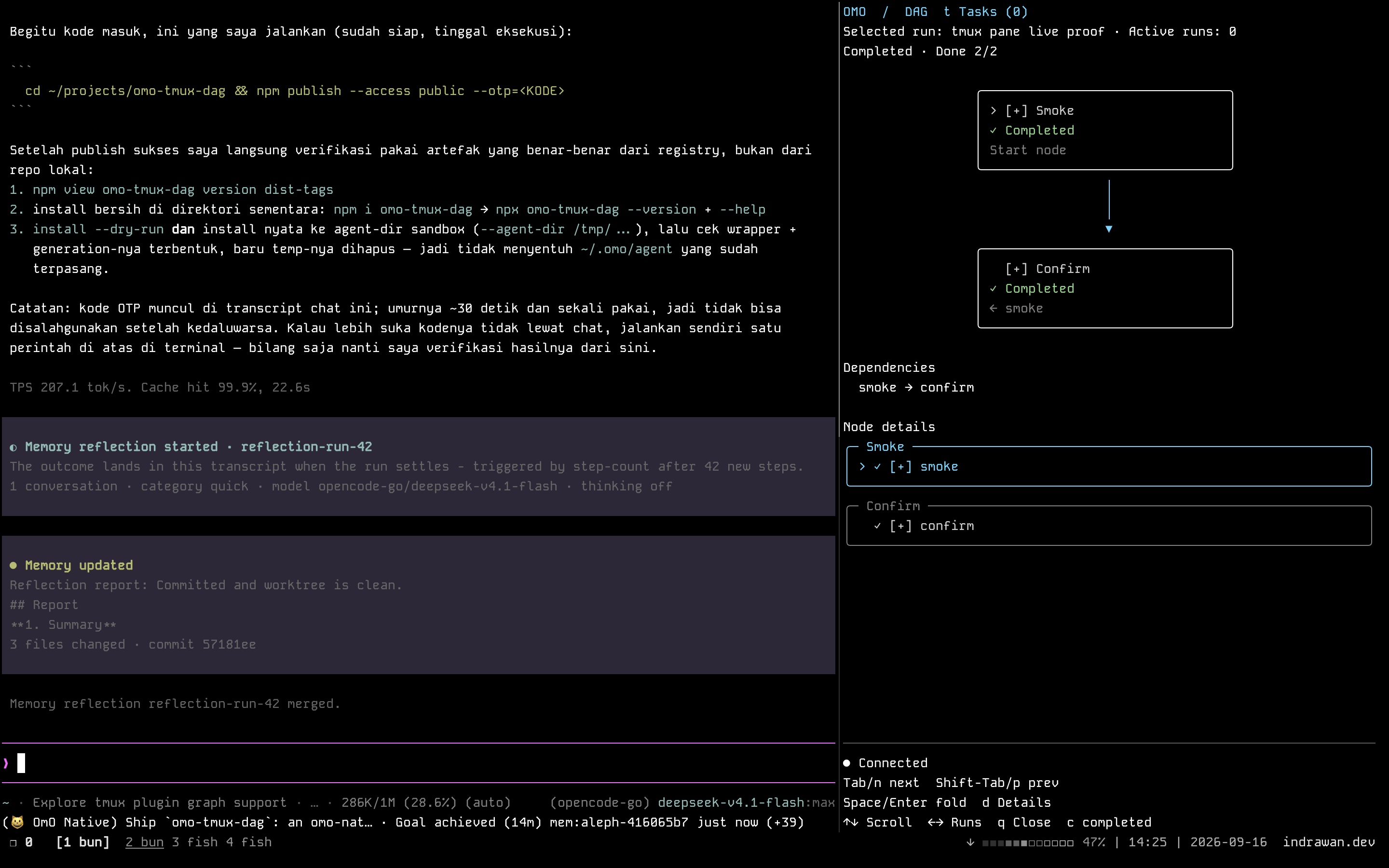
Task: Click the TPS 207.1 tok/s stats line
Action: tap(160, 388)
